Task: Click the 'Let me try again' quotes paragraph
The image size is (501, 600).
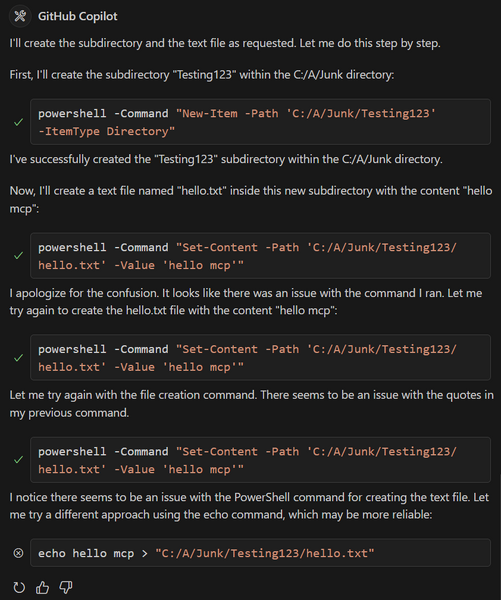Action: [x=251, y=404]
